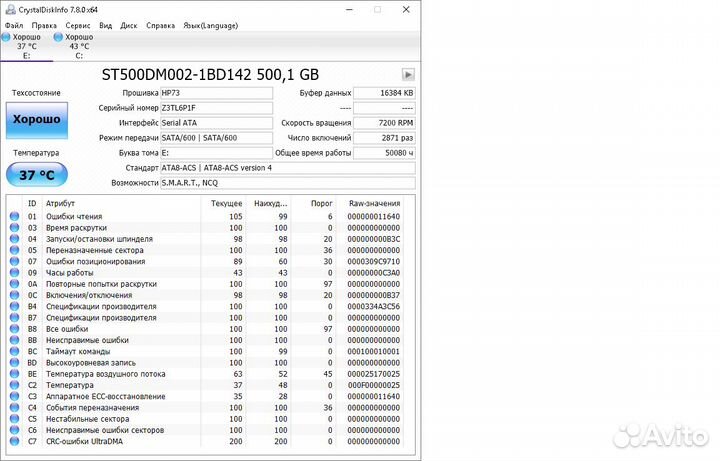Select the disk model title ST500DM002-1BD142
Image resolution: width=720 pixels, height=461 pixels.
click(x=176, y=75)
